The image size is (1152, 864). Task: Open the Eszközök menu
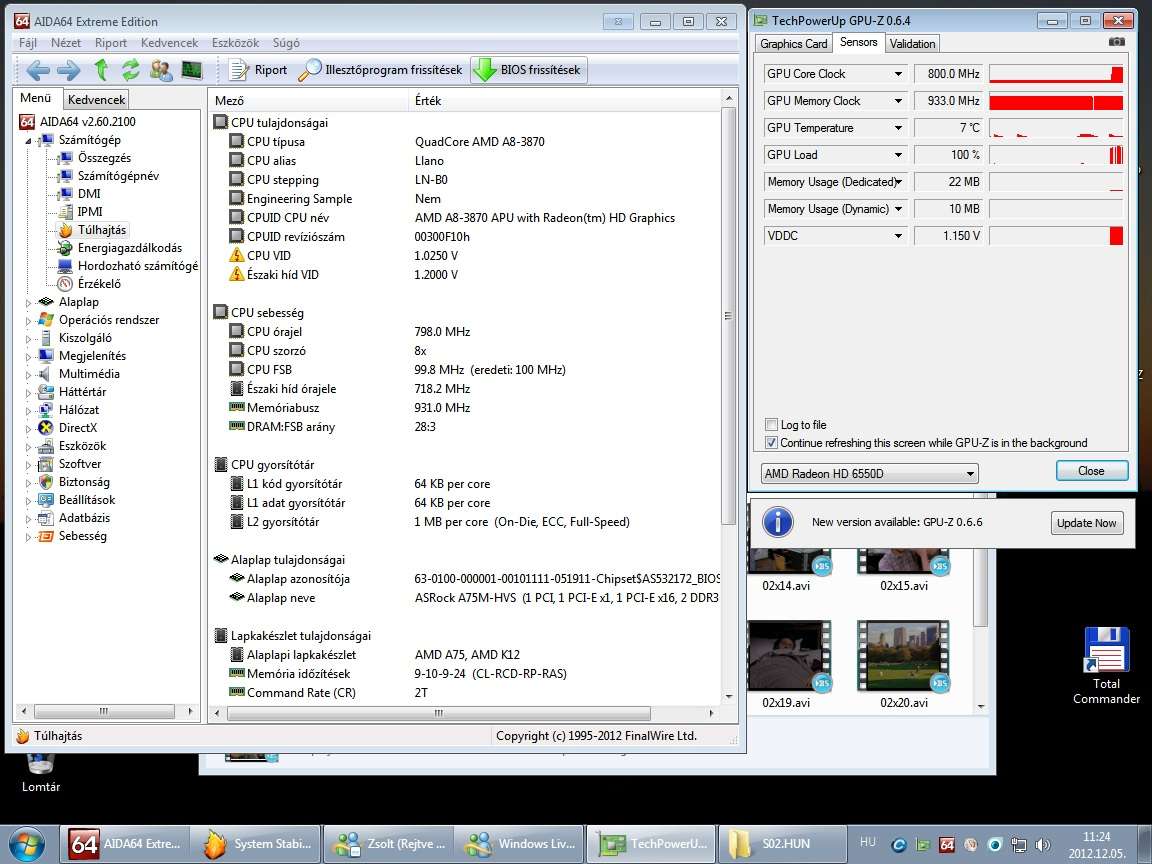pyautogui.click(x=235, y=43)
